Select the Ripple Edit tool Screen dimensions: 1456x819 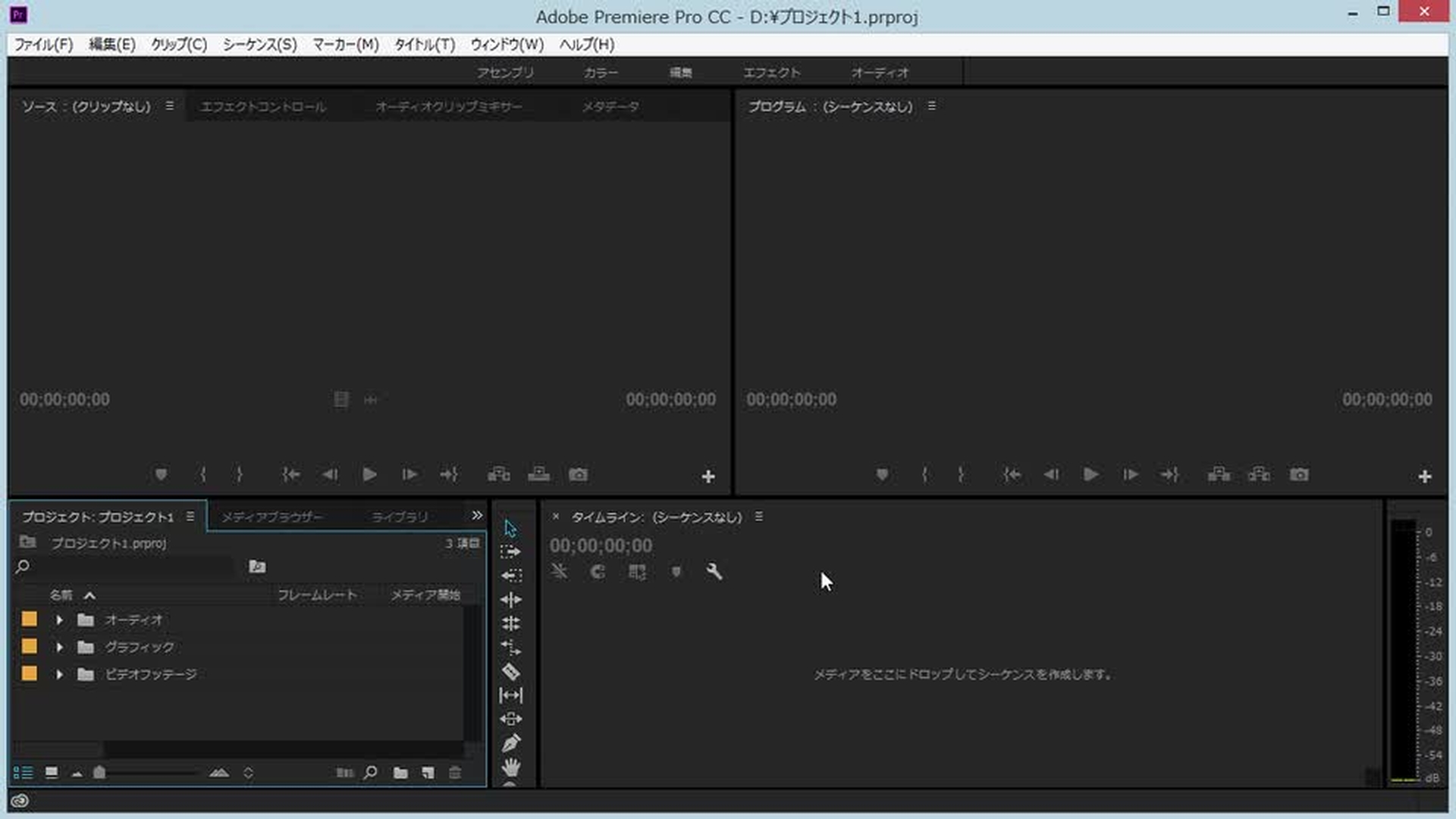click(x=510, y=600)
